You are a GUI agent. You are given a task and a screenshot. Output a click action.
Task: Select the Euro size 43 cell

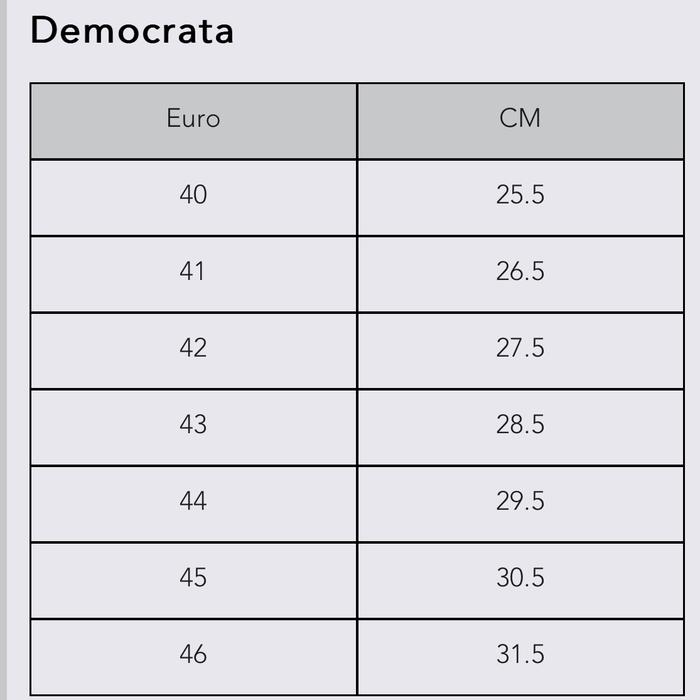coord(193,424)
